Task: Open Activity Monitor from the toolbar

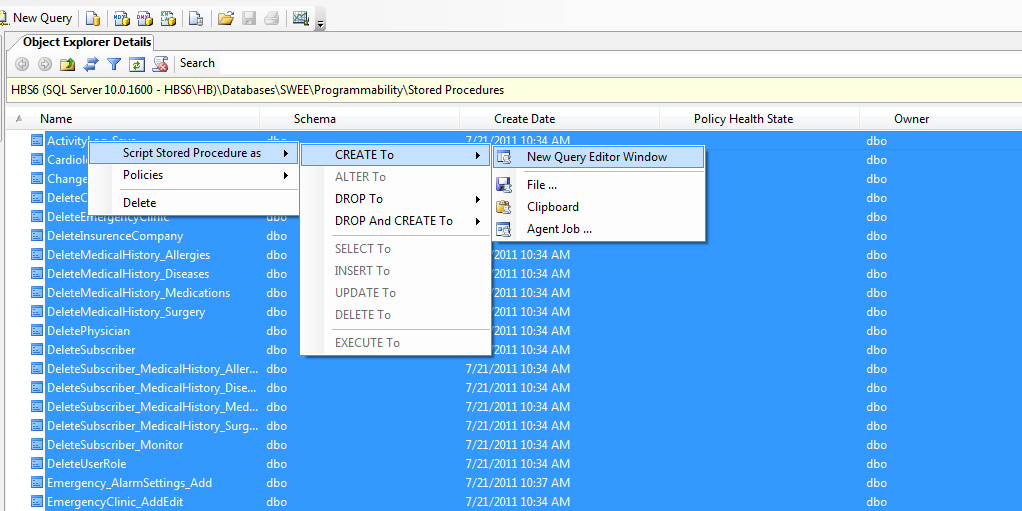Action: pyautogui.click(x=300, y=19)
